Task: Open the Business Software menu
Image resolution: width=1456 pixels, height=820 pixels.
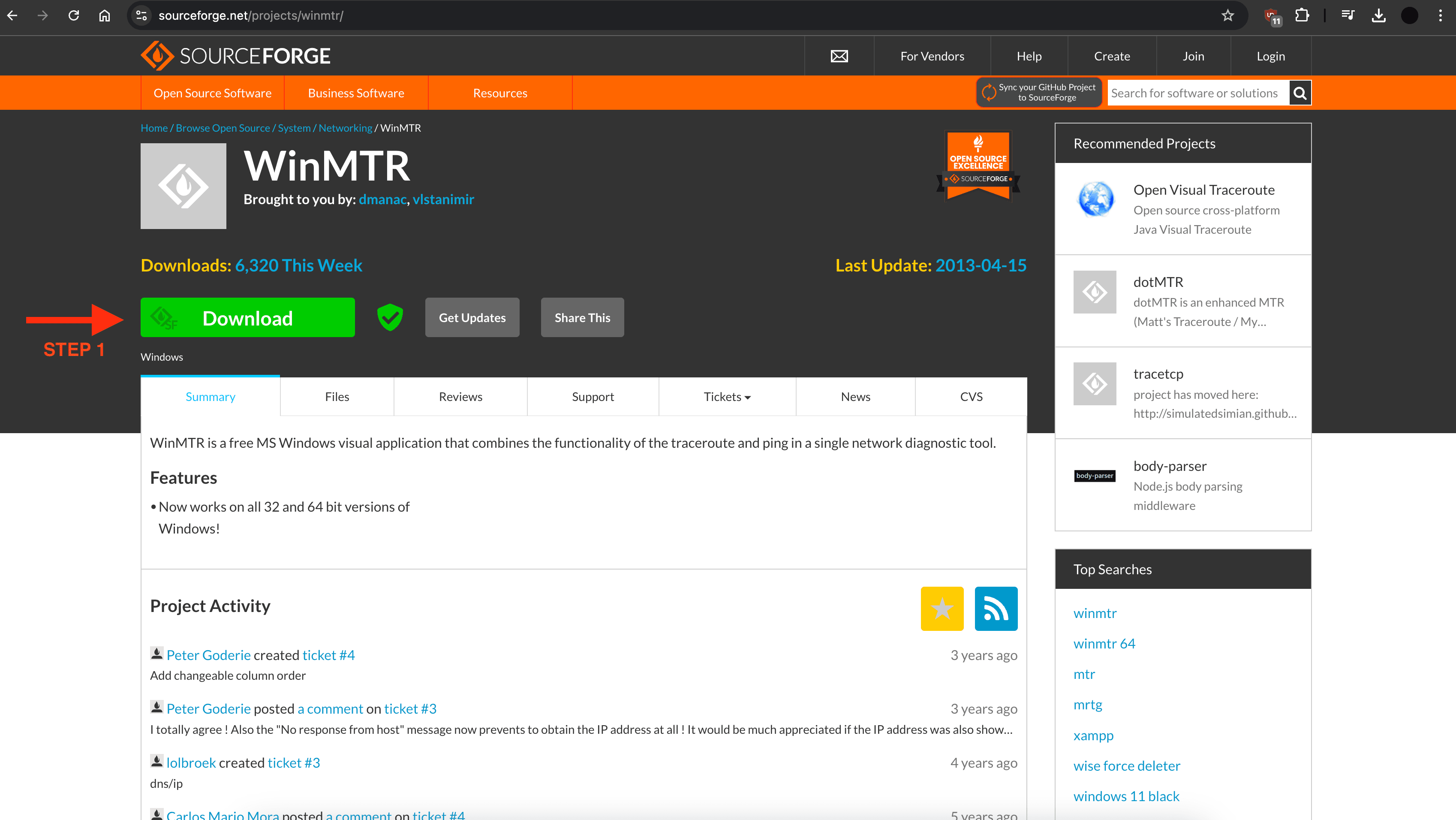Action: (356, 93)
